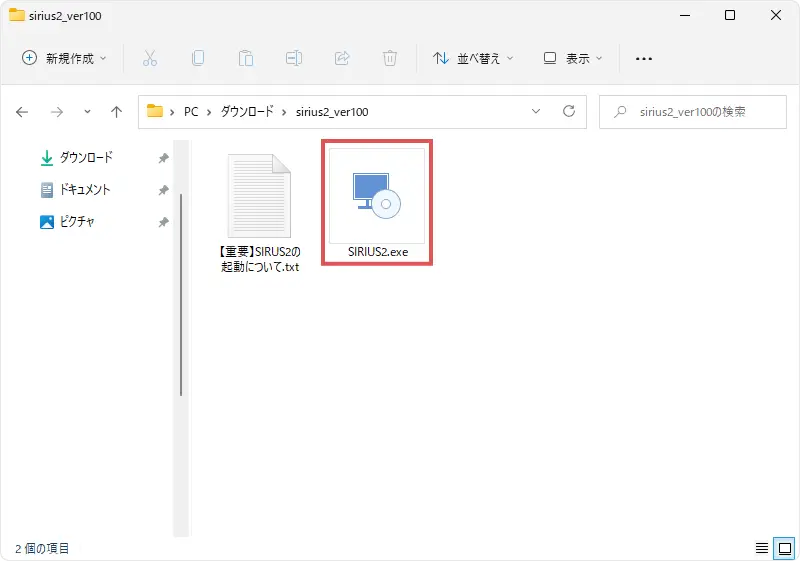Open ダウンロード in the sidebar

point(86,158)
